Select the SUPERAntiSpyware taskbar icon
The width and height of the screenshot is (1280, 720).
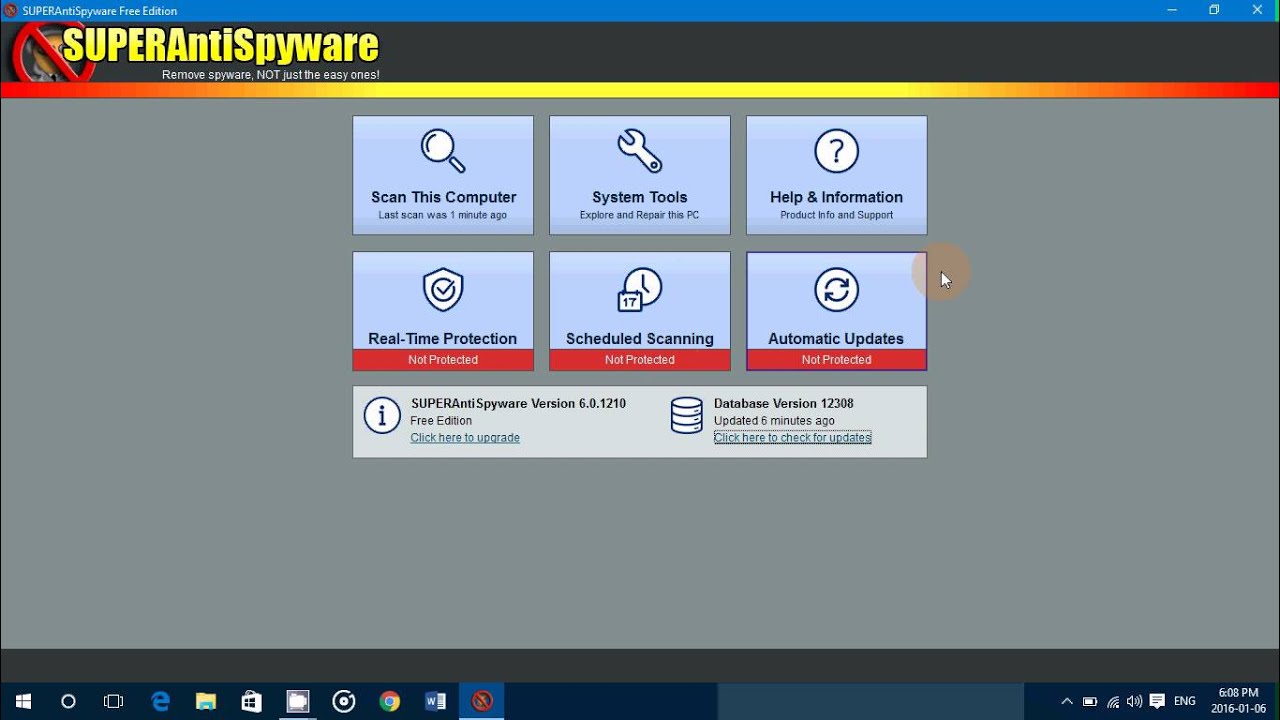coord(482,702)
